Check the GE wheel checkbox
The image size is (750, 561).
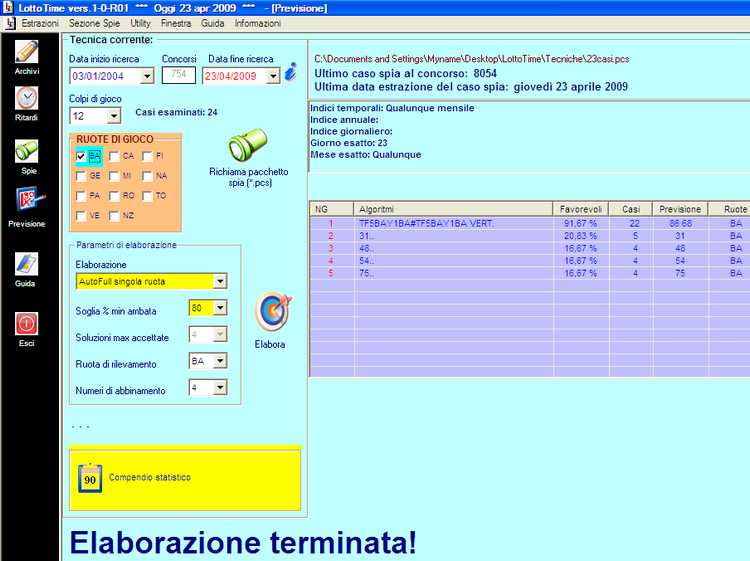pyautogui.click(x=81, y=176)
